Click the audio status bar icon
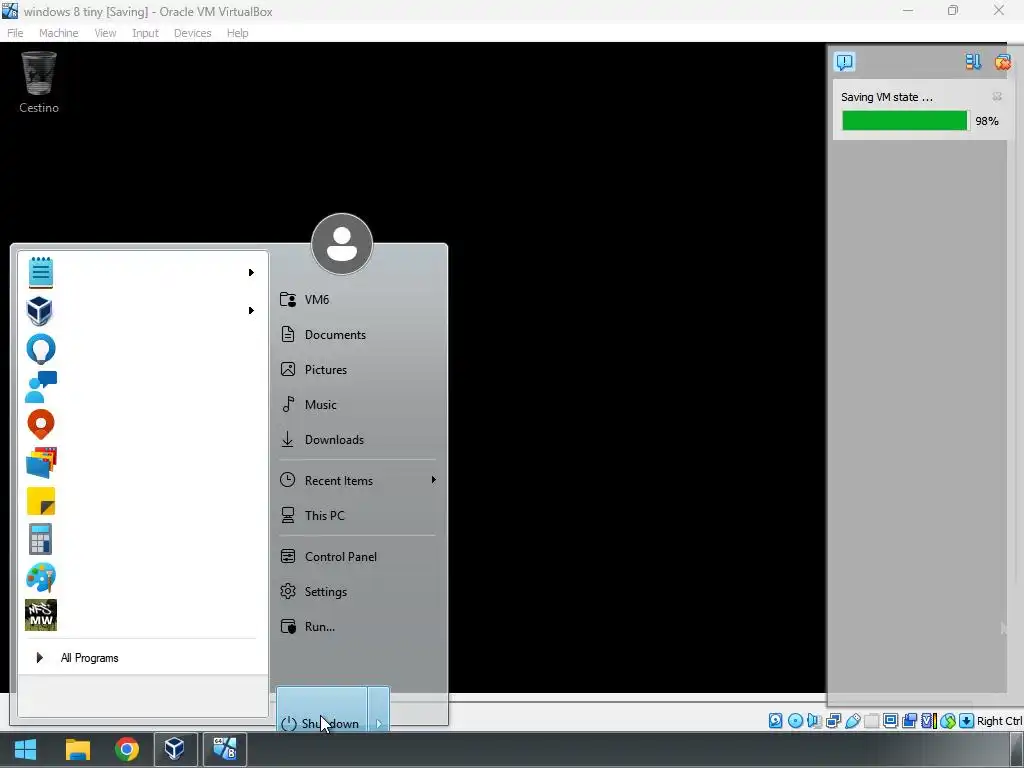 tap(814, 720)
